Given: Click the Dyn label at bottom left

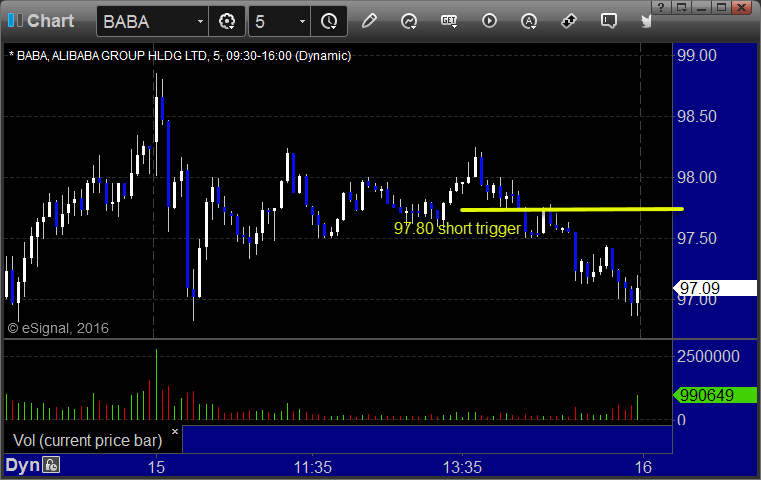Looking at the screenshot, I should [22, 465].
